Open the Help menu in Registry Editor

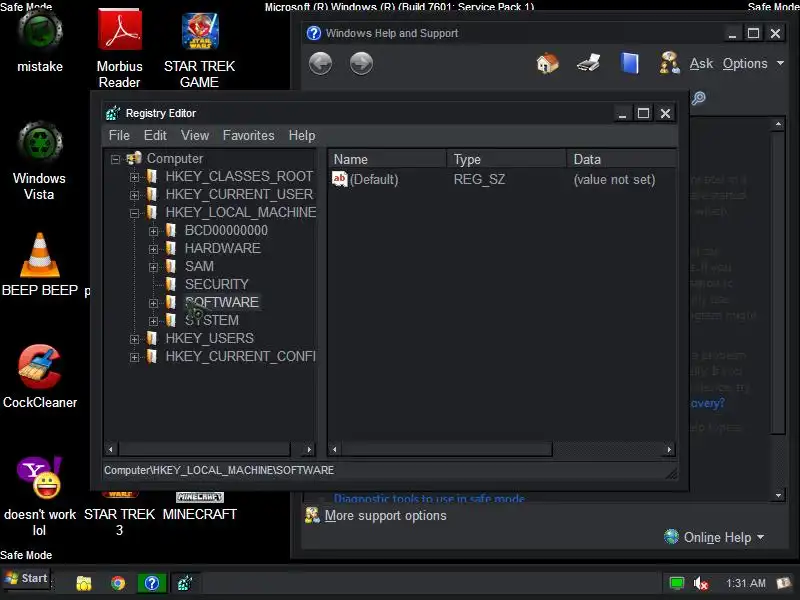click(302, 135)
